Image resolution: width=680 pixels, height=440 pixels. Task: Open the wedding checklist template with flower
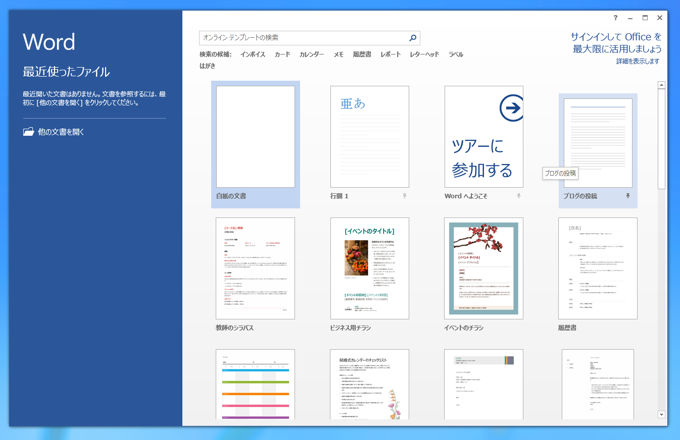[x=369, y=385]
